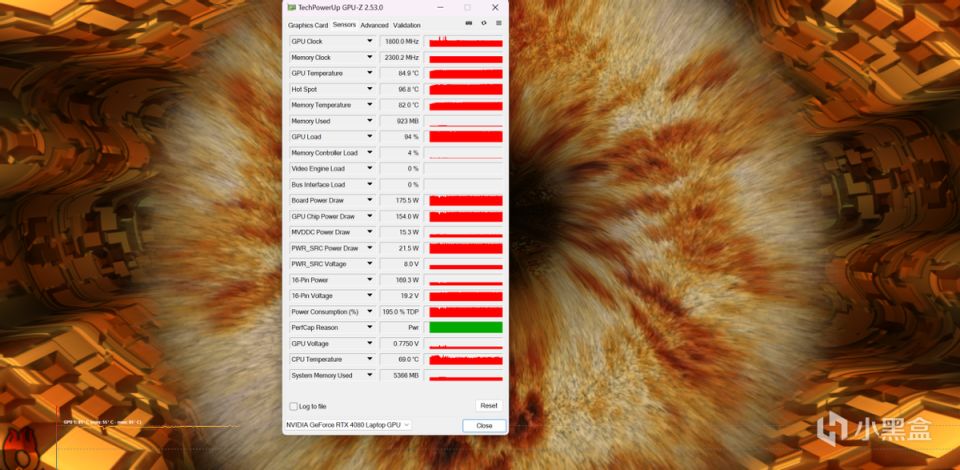Open the Video Engine Load dropdown arrow

click(x=370, y=168)
